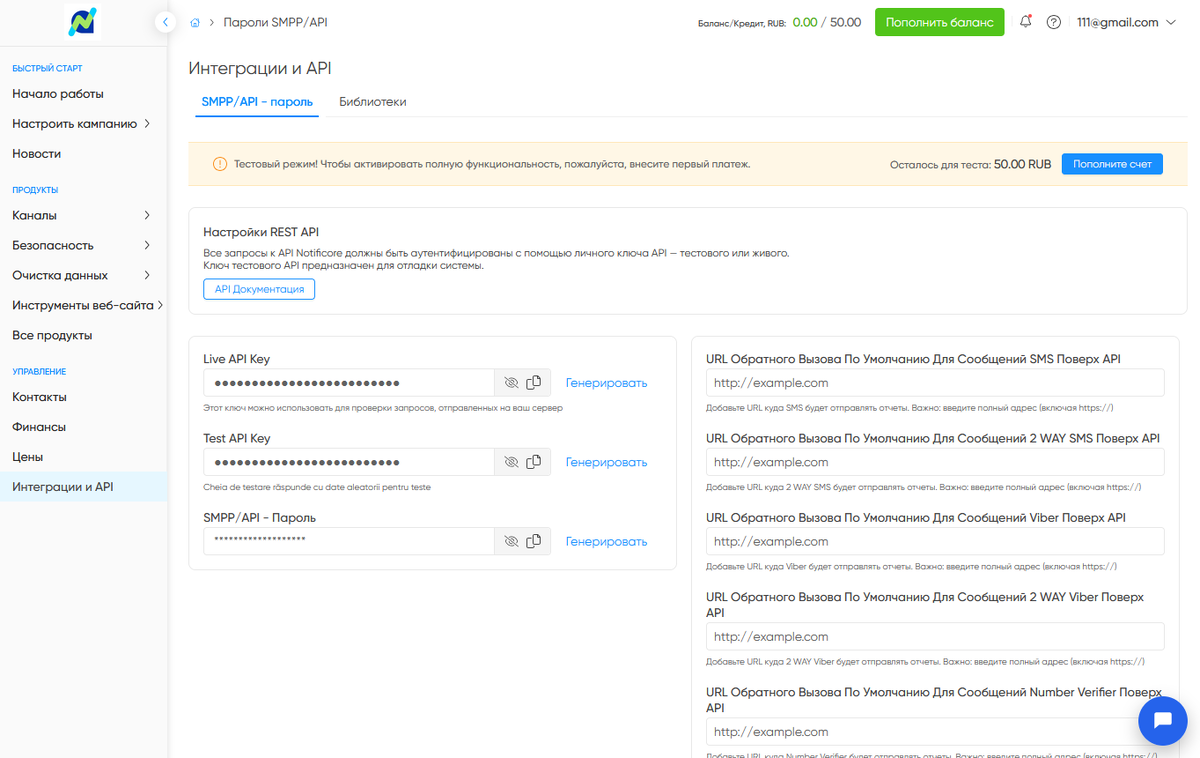Open the 111@gmail.com account dropdown

1126,22
